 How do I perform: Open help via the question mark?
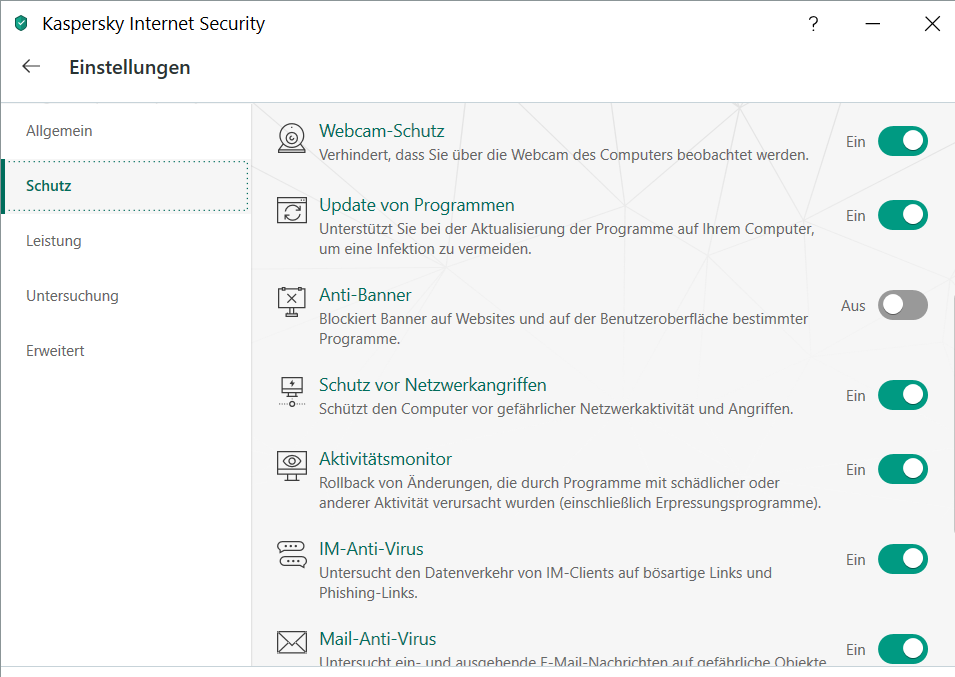click(814, 24)
